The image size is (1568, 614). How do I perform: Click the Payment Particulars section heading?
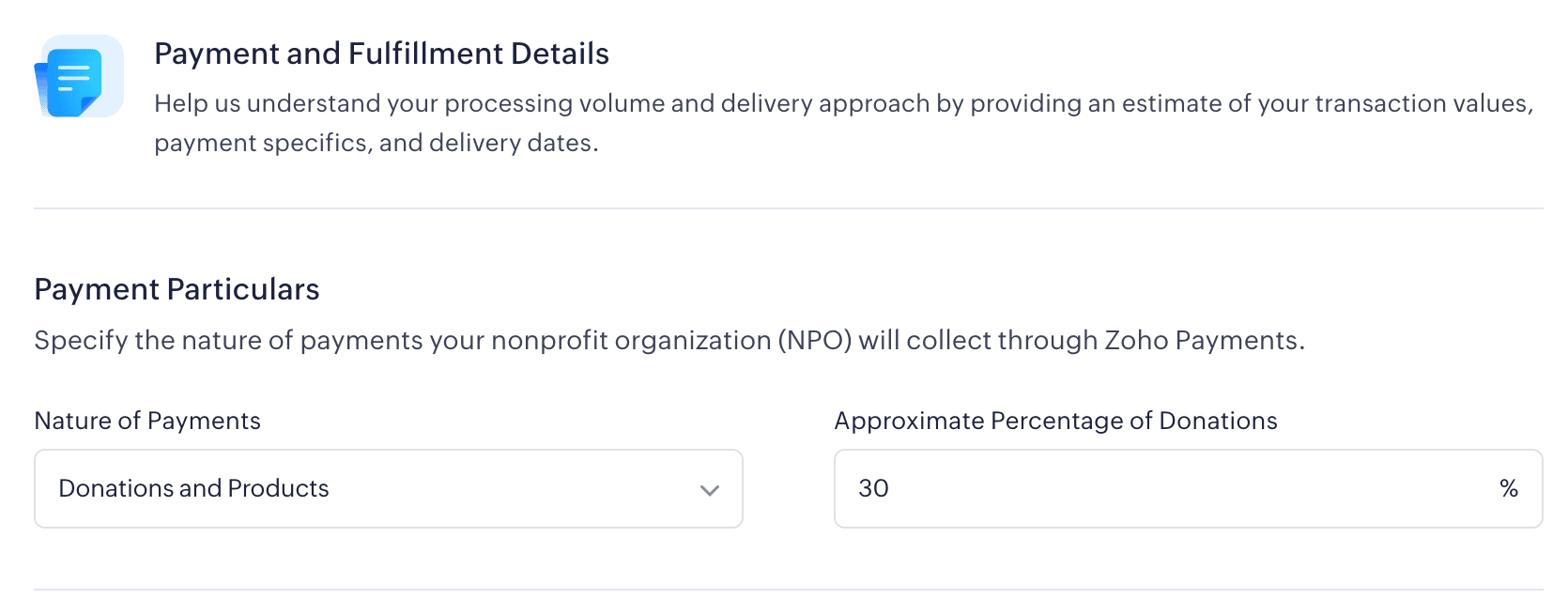pyautogui.click(x=177, y=289)
